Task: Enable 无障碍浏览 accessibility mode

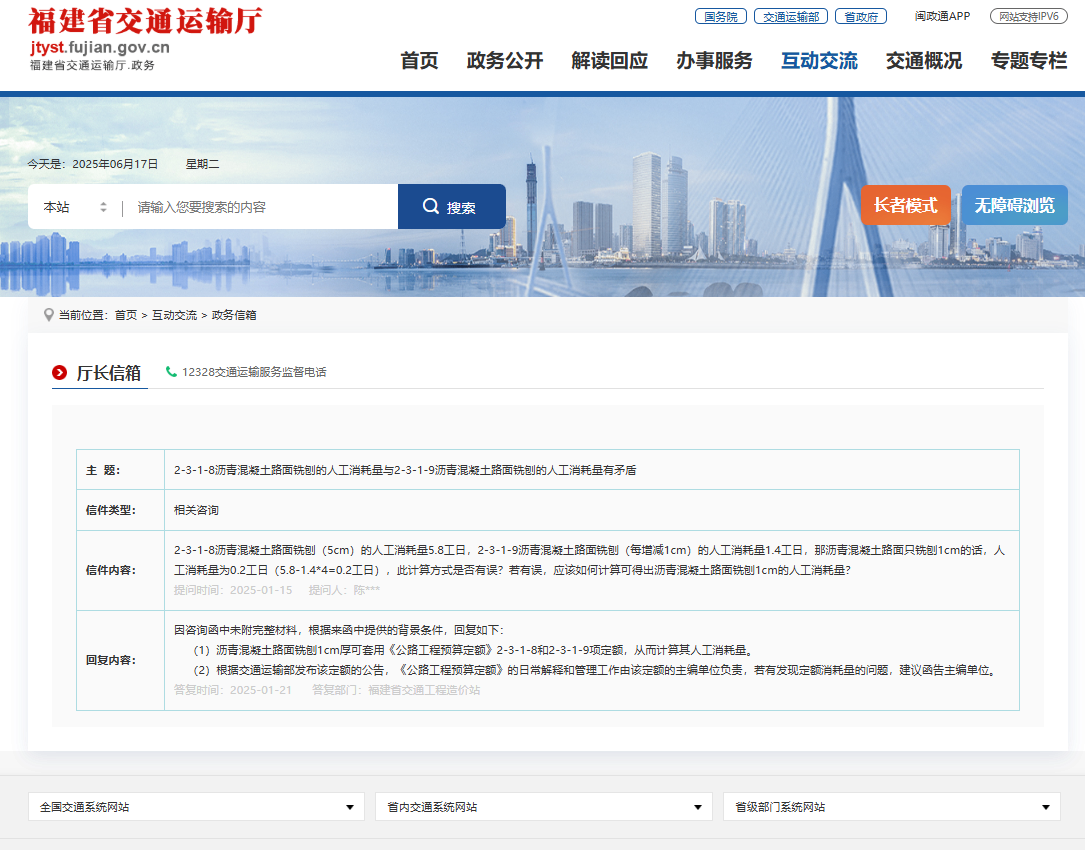Action: [1016, 205]
